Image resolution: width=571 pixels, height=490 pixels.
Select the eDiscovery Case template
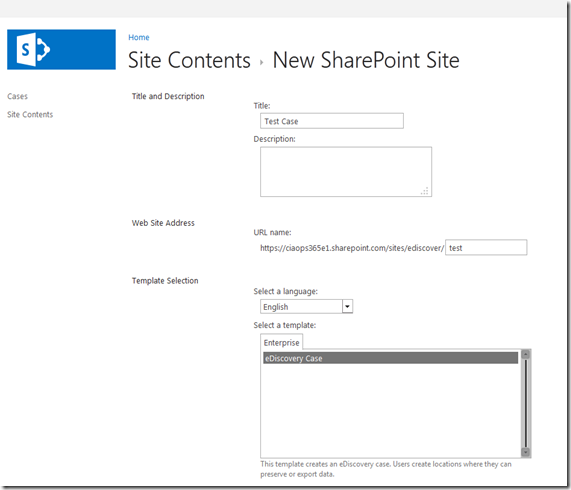pyautogui.click(x=390, y=358)
